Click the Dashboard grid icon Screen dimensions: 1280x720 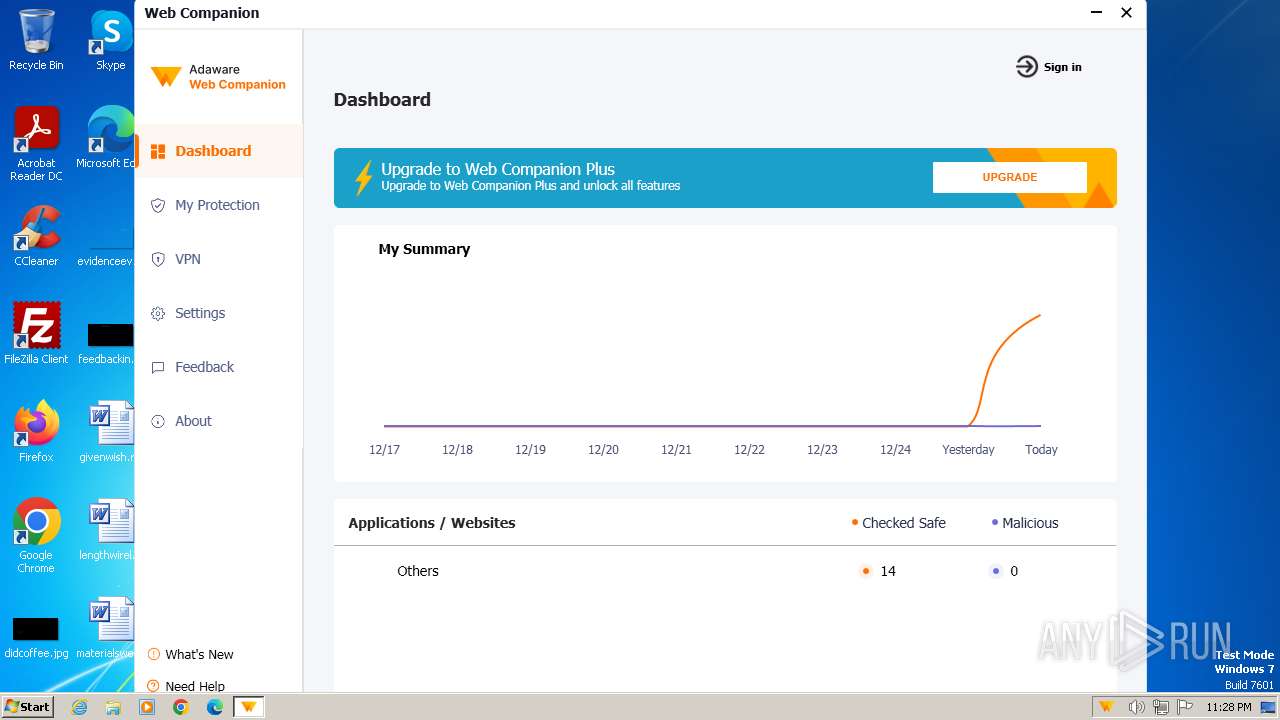coord(158,151)
